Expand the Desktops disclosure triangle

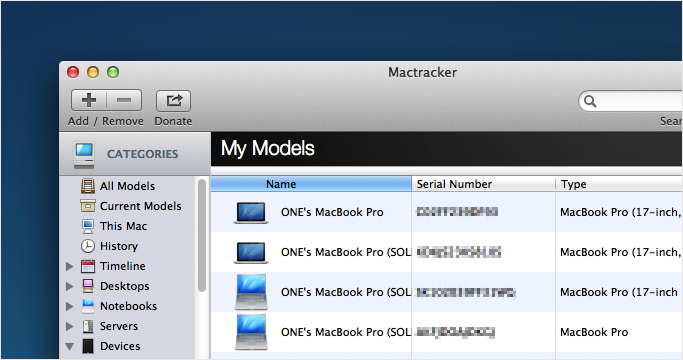click(69, 286)
